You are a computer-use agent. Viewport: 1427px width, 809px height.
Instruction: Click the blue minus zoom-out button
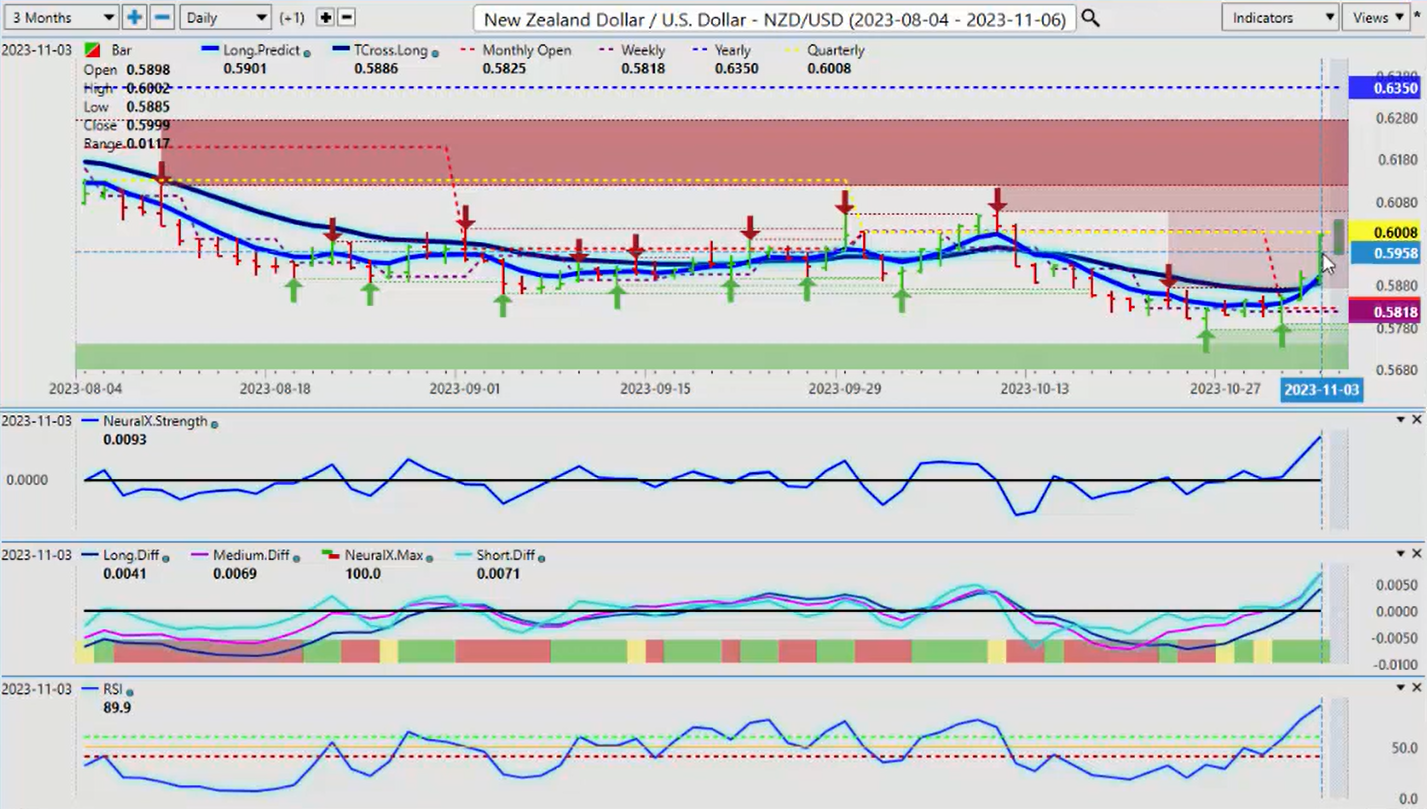point(162,17)
